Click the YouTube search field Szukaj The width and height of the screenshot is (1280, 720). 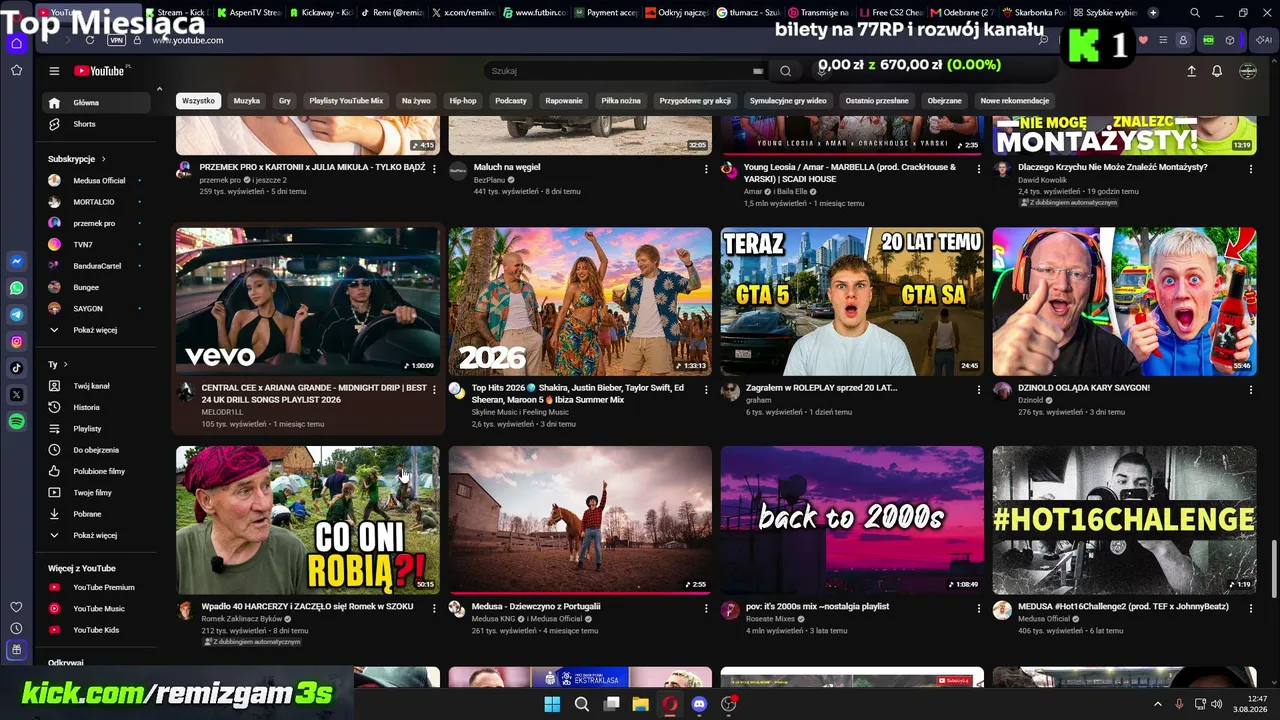[627, 71]
